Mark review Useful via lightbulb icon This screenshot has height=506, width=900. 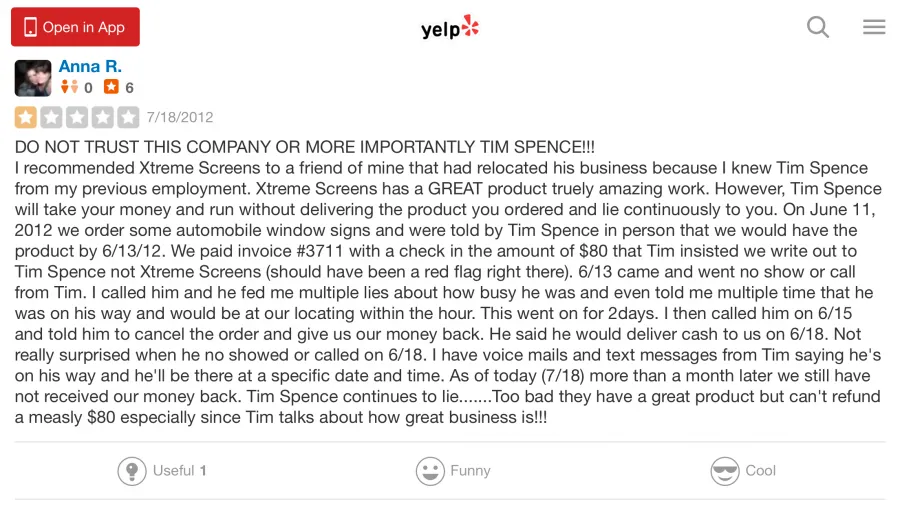click(x=132, y=471)
